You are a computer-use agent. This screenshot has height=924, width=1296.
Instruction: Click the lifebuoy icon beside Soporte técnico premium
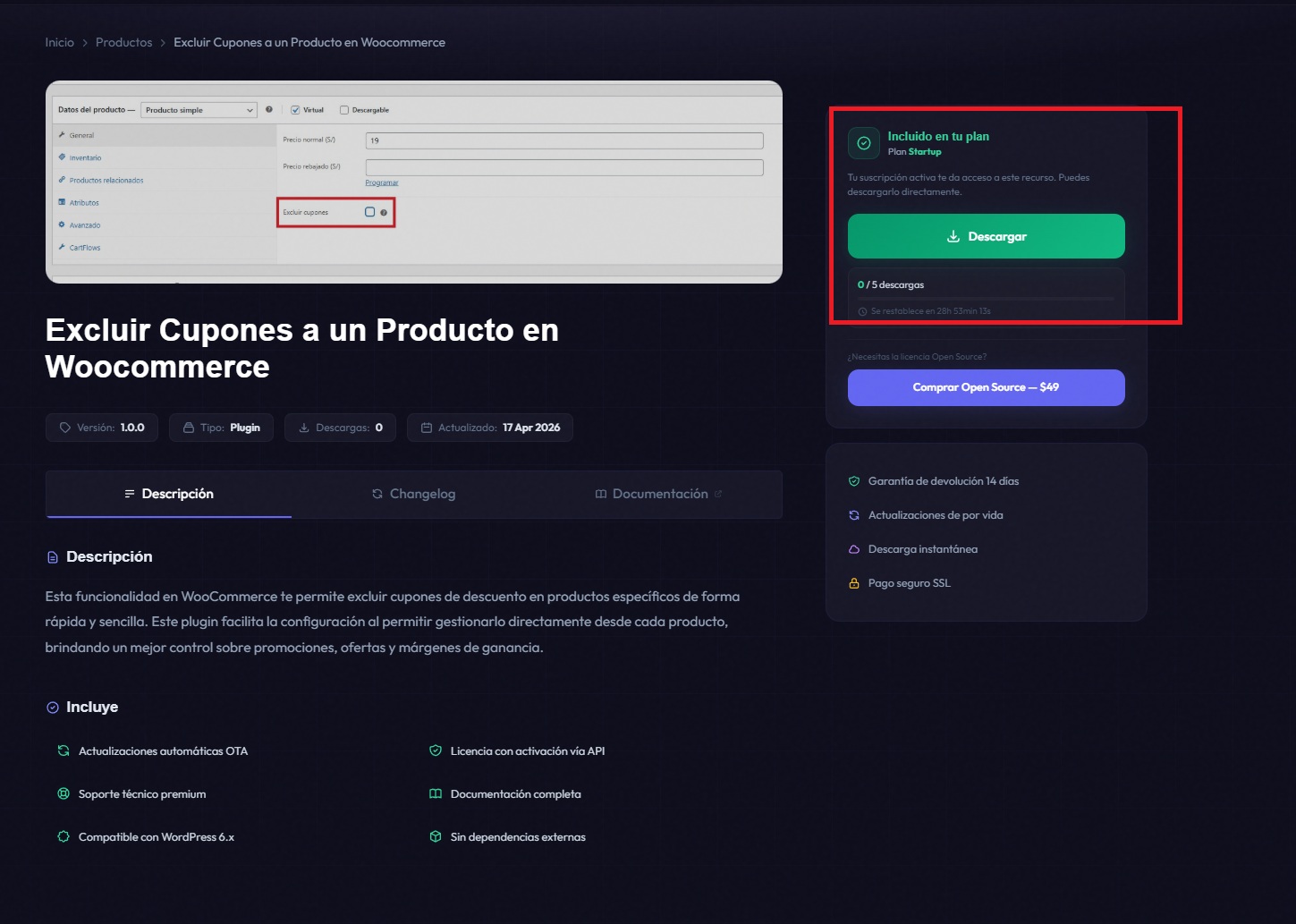pyautogui.click(x=64, y=793)
